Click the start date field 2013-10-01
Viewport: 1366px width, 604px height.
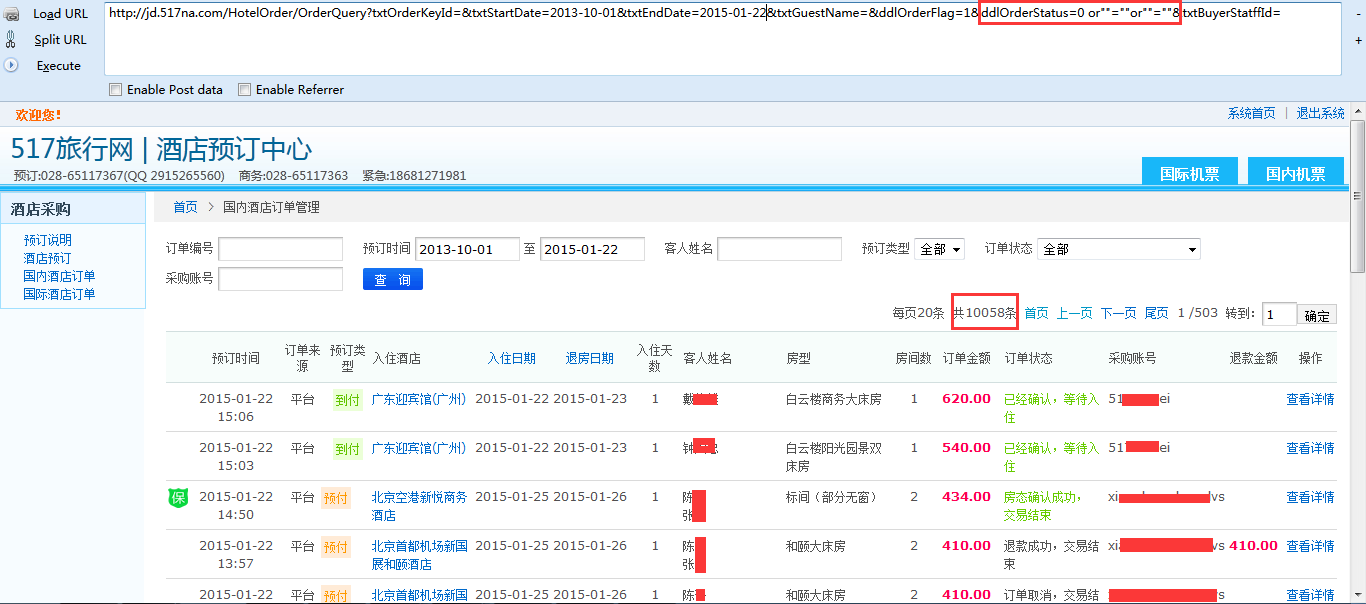click(x=467, y=249)
